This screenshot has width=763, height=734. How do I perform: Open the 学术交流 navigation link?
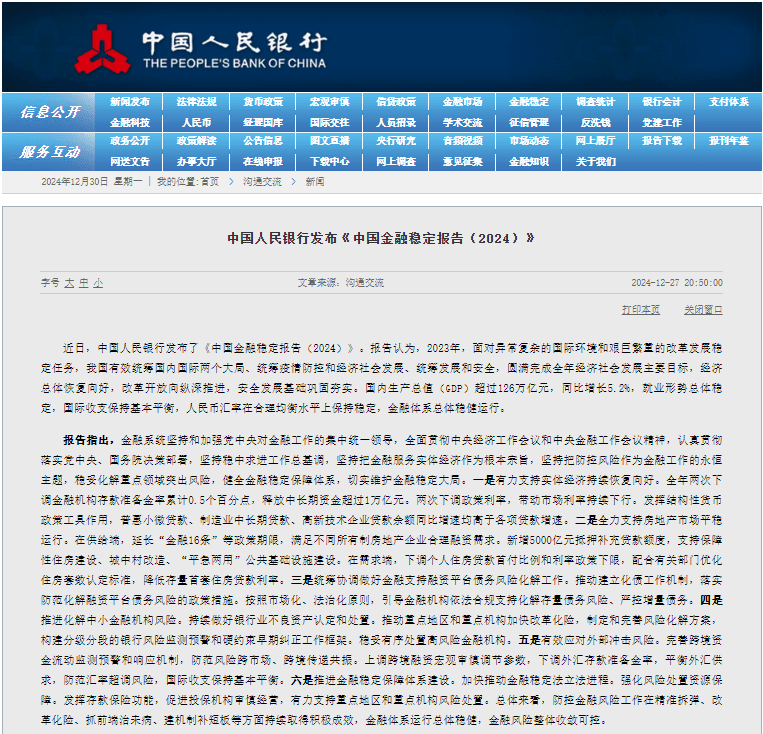click(x=462, y=123)
